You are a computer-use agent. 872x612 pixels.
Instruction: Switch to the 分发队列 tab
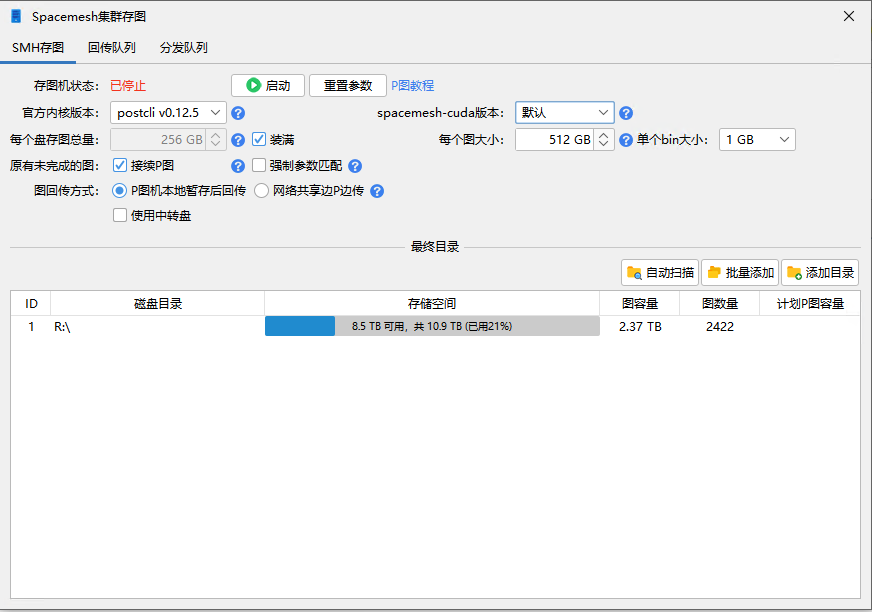(184, 48)
